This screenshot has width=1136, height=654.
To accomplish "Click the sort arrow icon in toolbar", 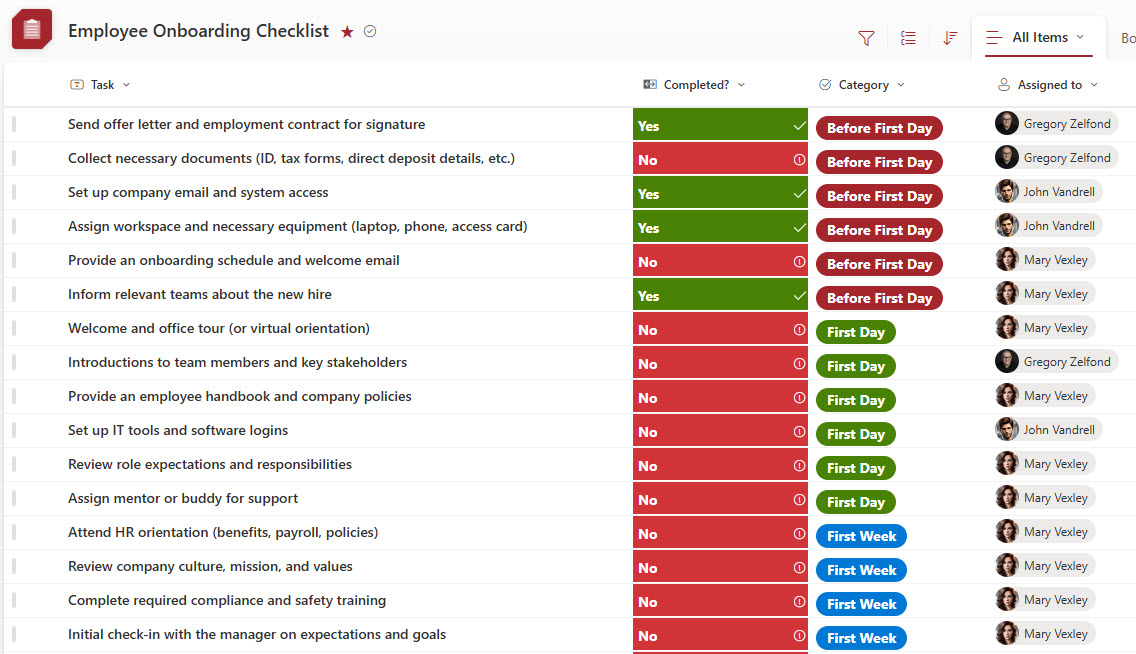I will point(949,38).
